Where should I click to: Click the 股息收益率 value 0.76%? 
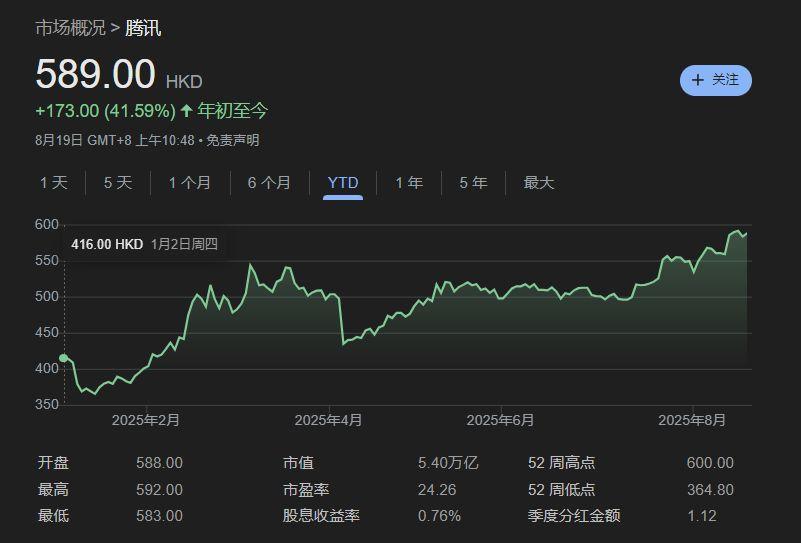coord(439,515)
